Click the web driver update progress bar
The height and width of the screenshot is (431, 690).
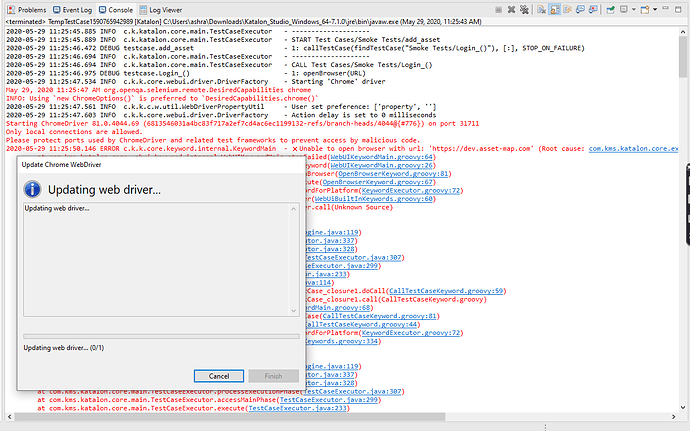161,336
